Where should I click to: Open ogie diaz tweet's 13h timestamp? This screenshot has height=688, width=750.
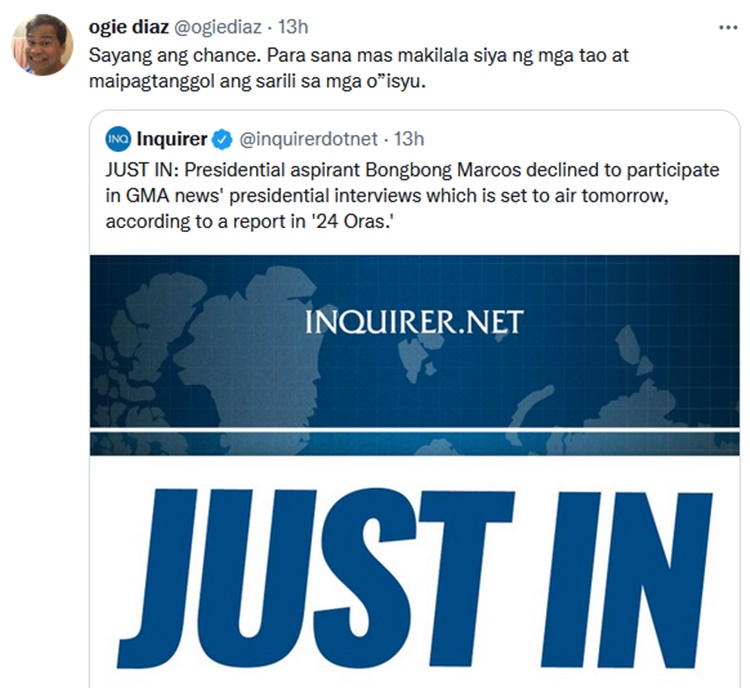293,27
